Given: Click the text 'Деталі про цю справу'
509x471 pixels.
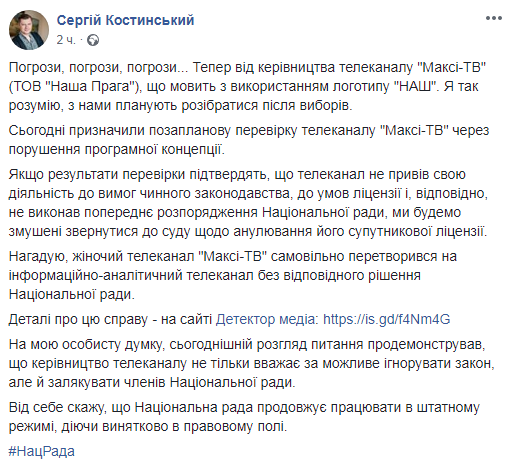Looking at the screenshot, I should (78, 319).
